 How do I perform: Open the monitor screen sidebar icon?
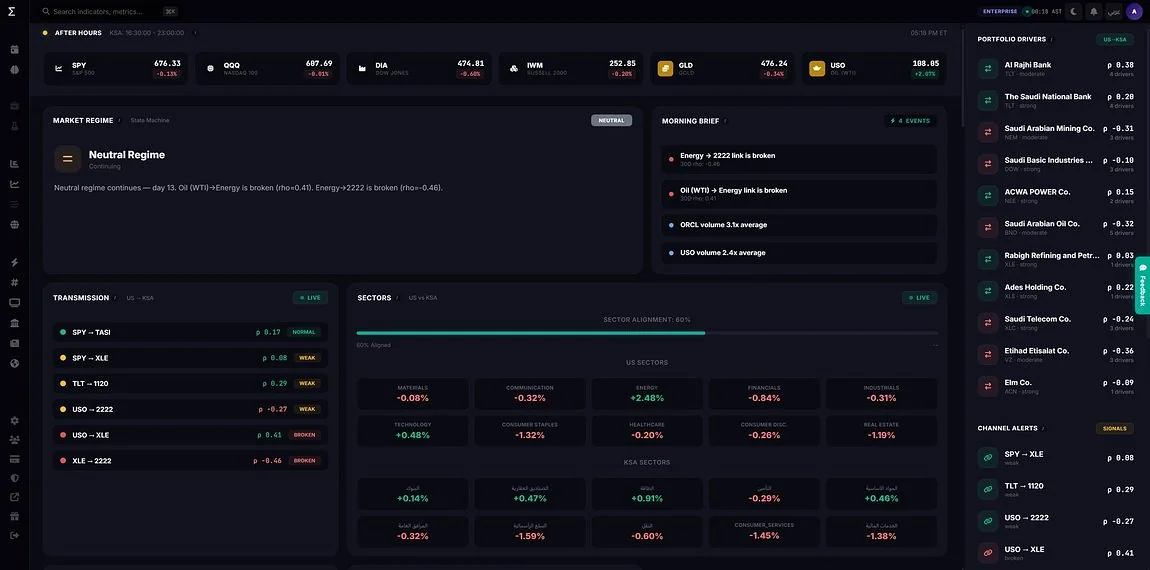point(15,302)
